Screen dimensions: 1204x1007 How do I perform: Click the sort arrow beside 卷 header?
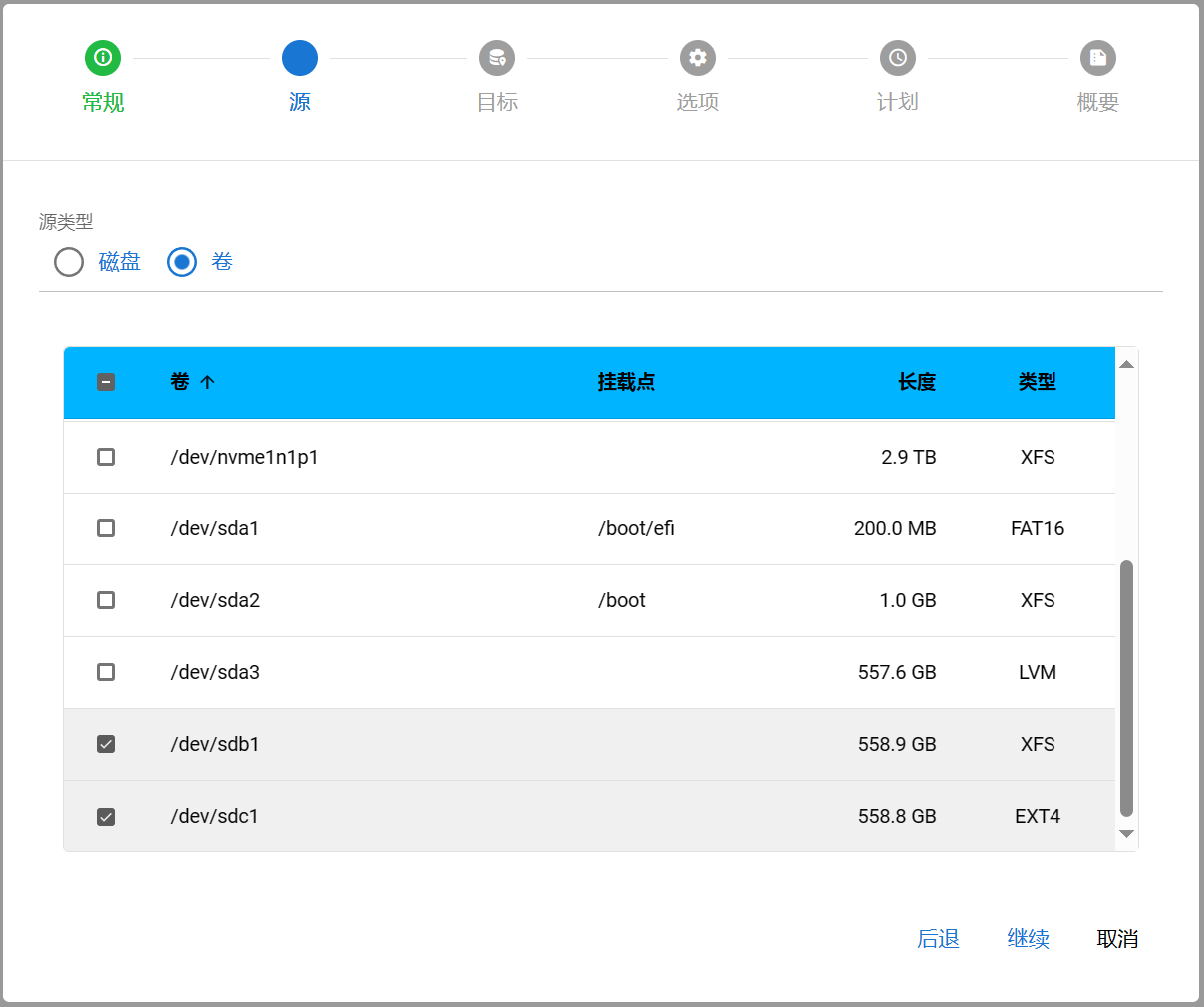(x=207, y=382)
